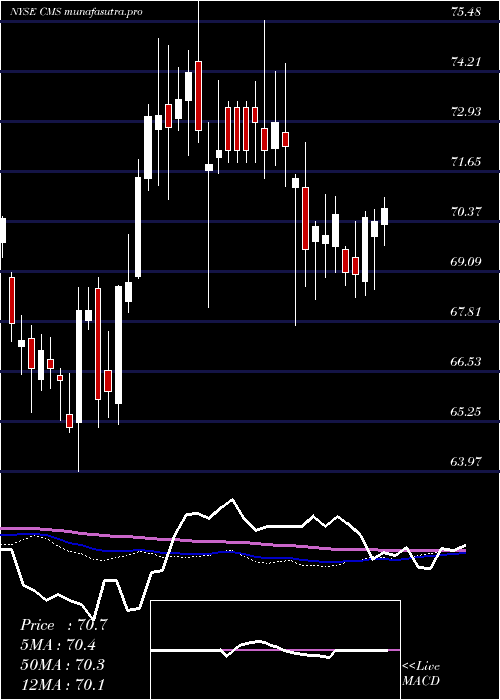Click the 12MA : 70.1 readout
The width and height of the screenshot is (500, 700).
tap(62, 684)
